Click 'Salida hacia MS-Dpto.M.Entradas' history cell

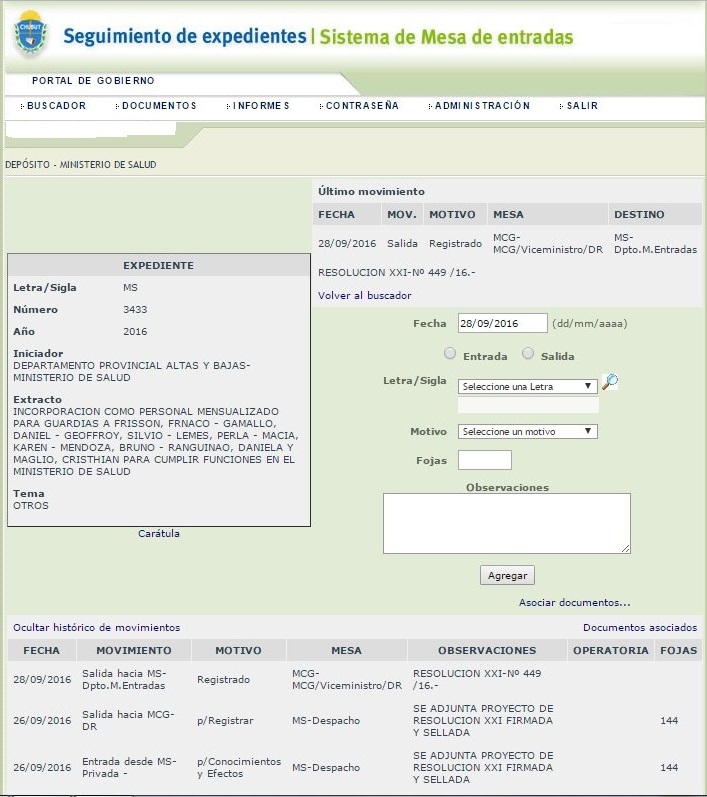[124, 679]
